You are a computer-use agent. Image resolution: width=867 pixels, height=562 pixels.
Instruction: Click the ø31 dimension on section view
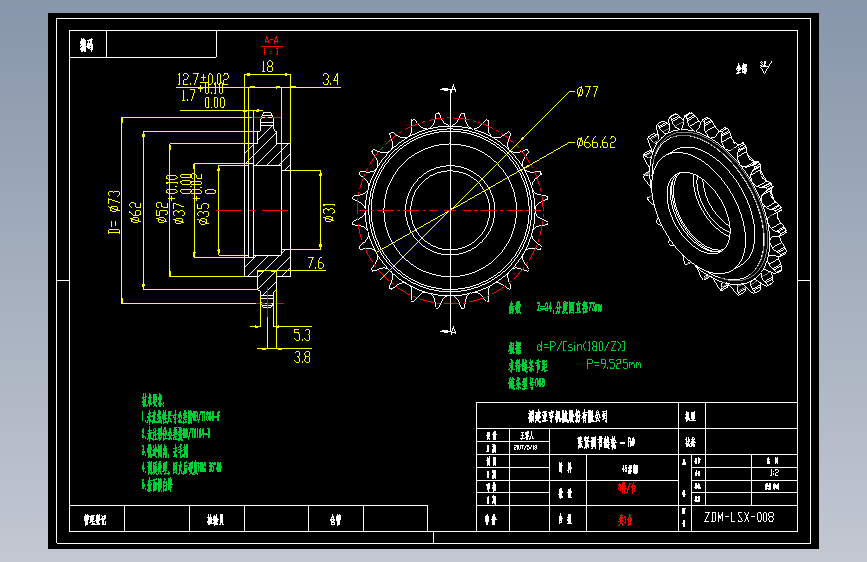point(329,213)
